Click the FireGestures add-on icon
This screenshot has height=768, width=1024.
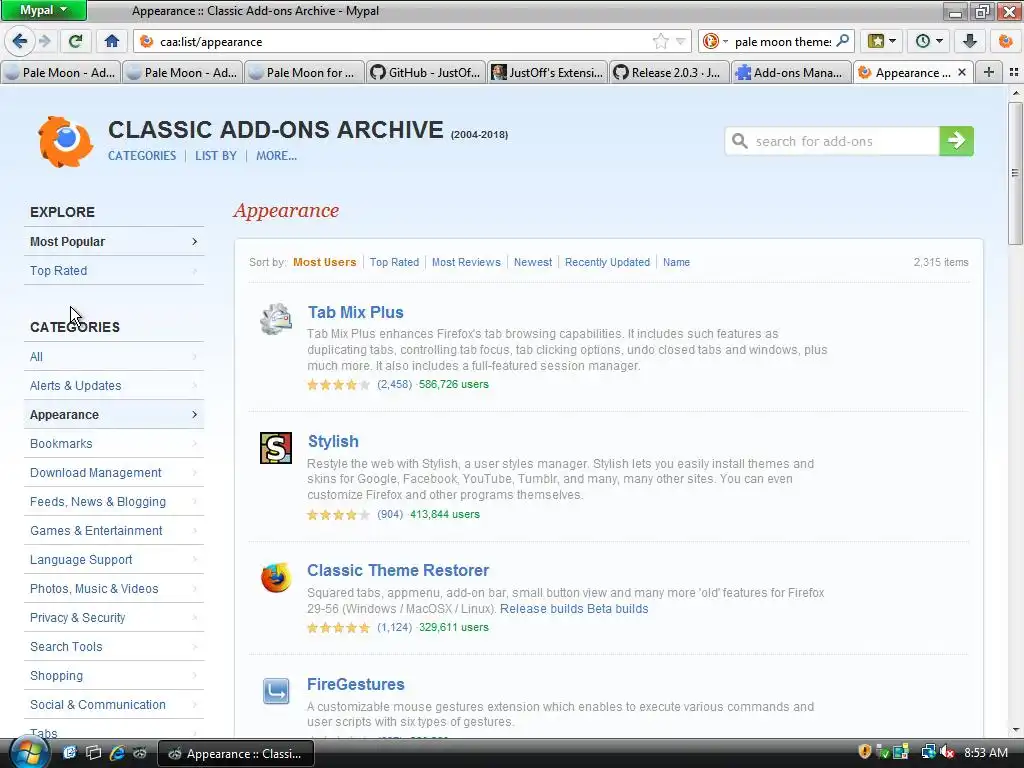[x=276, y=691]
